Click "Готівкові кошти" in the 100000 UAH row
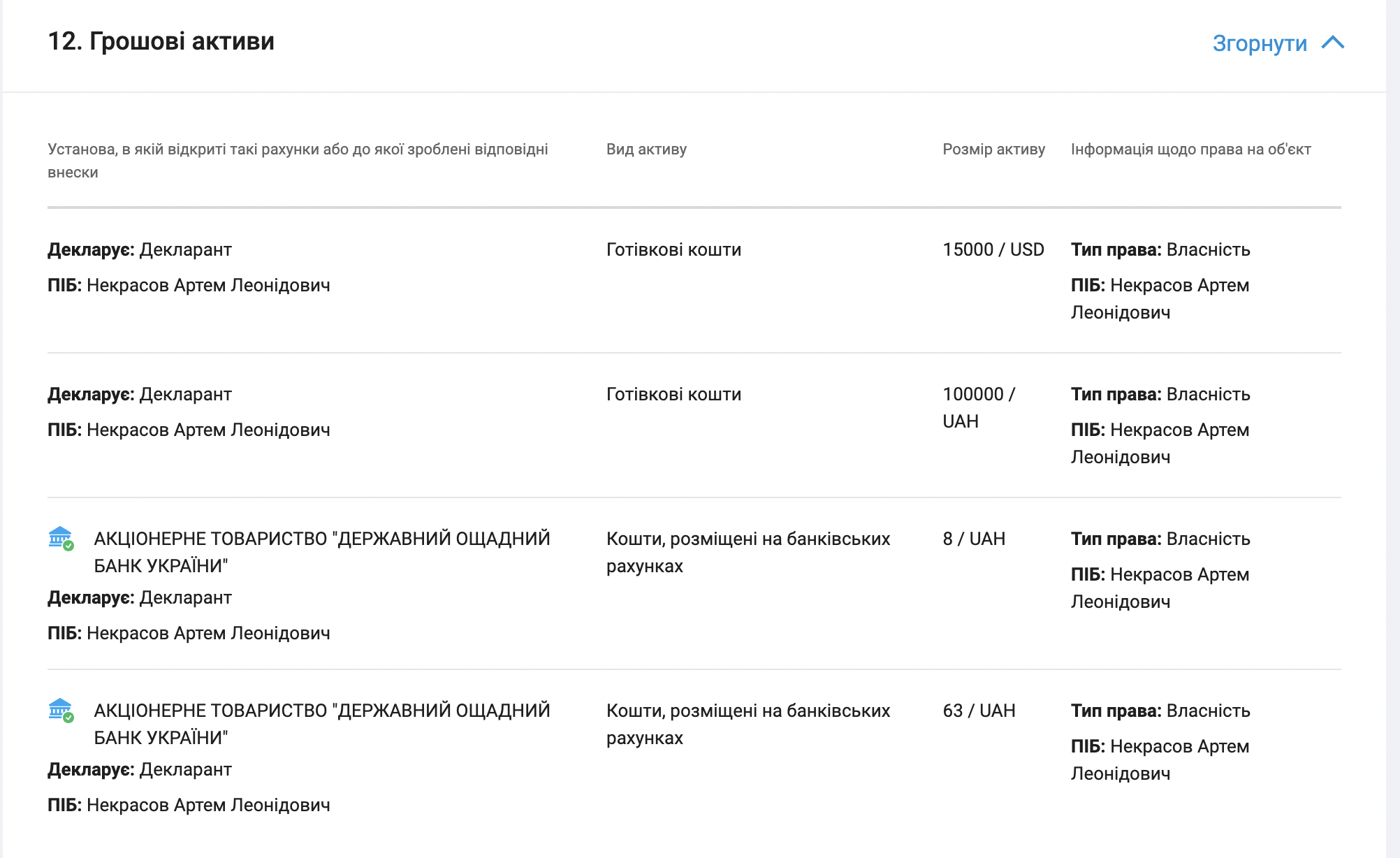Viewport: 1400px width, 858px height. tap(673, 394)
